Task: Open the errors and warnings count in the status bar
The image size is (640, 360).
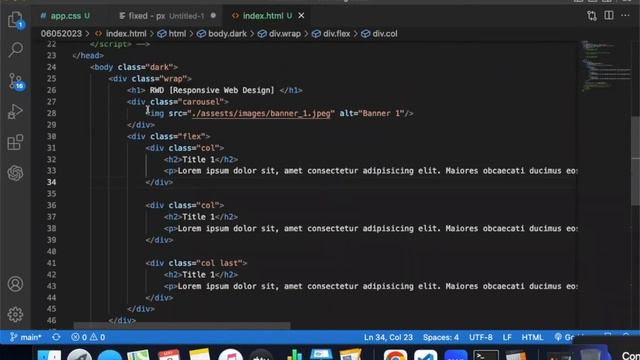Action: [x=88, y=337]
